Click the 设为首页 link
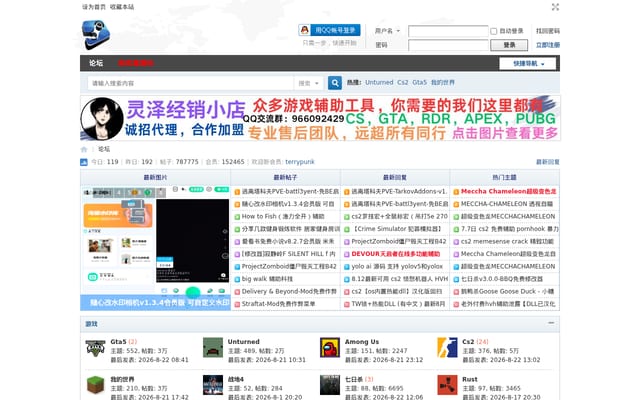This screenshot has height=400, width=640. pyautogui.click(x=94, y=7)
